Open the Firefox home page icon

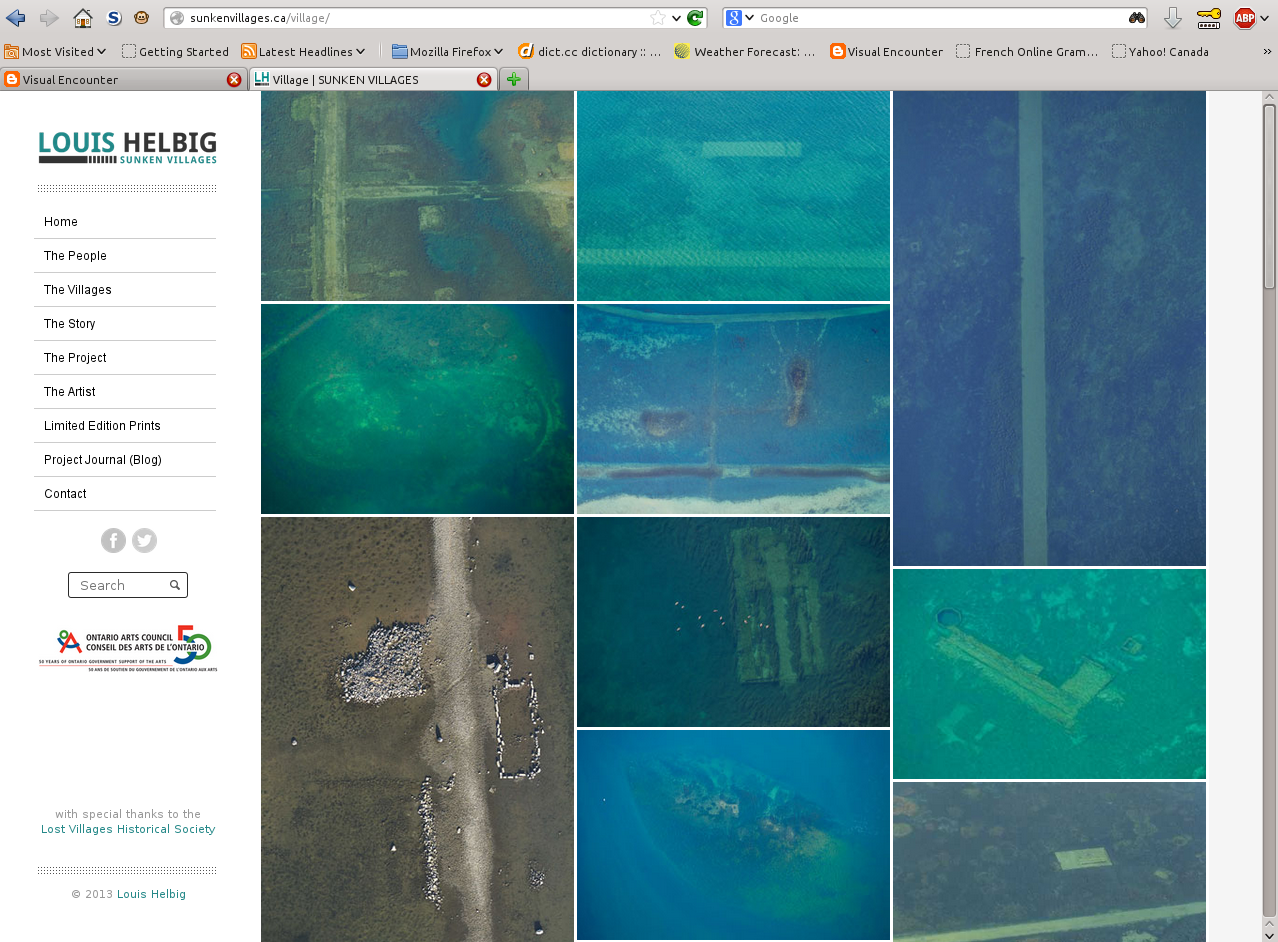[83, 17]
